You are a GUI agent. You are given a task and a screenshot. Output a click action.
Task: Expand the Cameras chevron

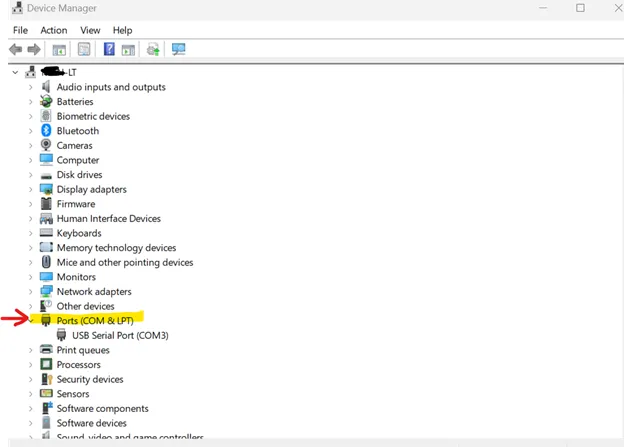tap(31, 146)
